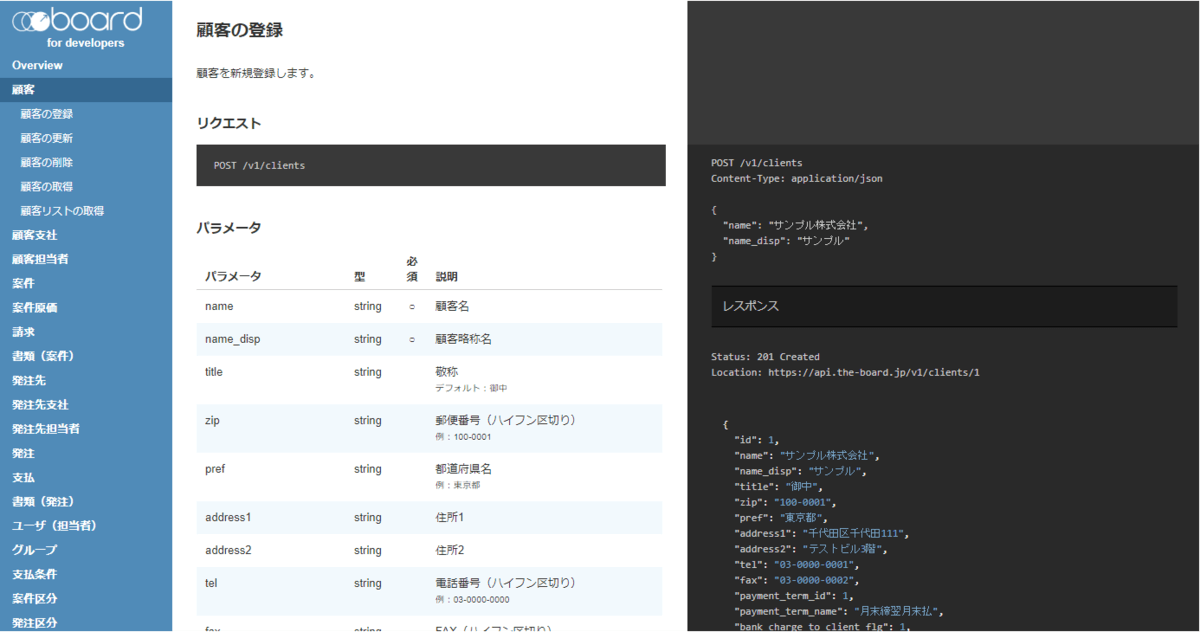This screenshot has height=632, width=1200.
Task: Select グループ in the sidebar
Action: point(35,550)
